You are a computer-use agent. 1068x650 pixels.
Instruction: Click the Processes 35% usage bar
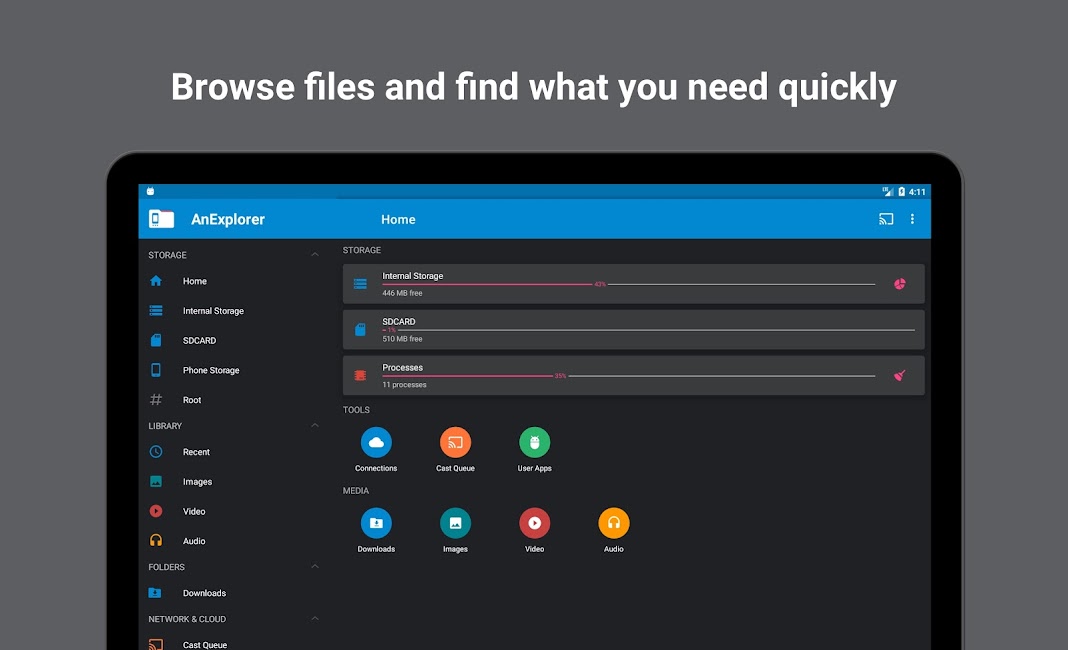point(629,375)
